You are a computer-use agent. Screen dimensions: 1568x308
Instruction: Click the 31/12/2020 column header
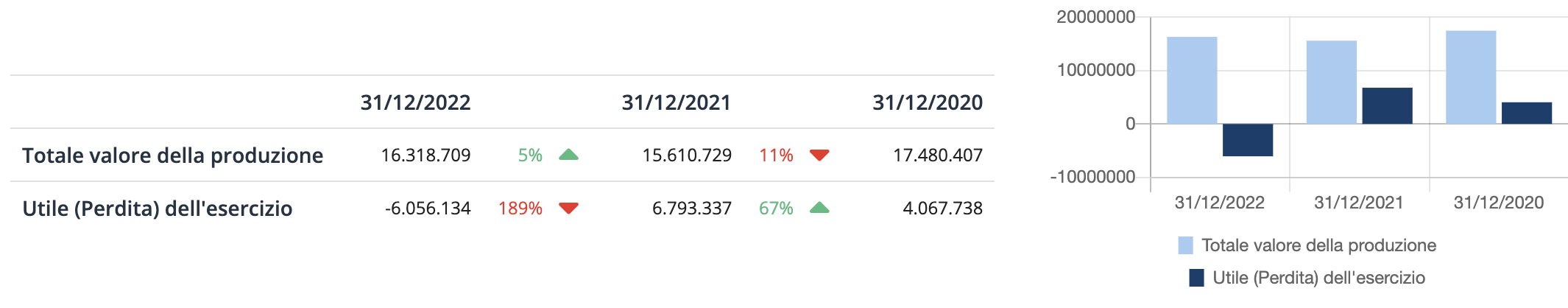pyautogui.click(x=928, y=102)
